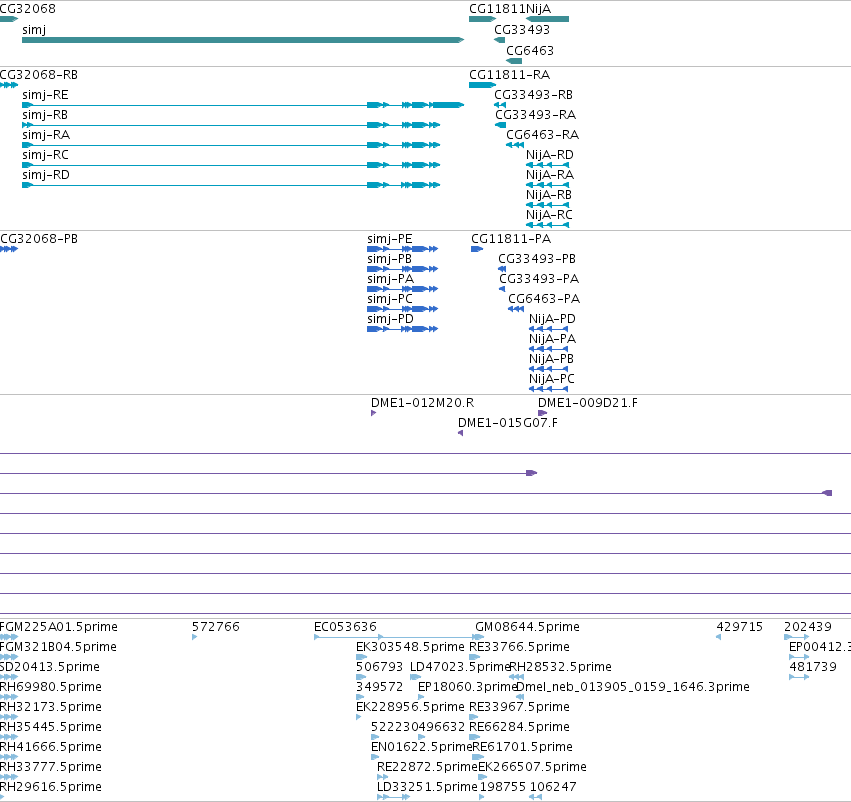Select RE33766.5prime EST
This screenshot has height=802, width=851.
pyautogui.click(x=475, y=657)
